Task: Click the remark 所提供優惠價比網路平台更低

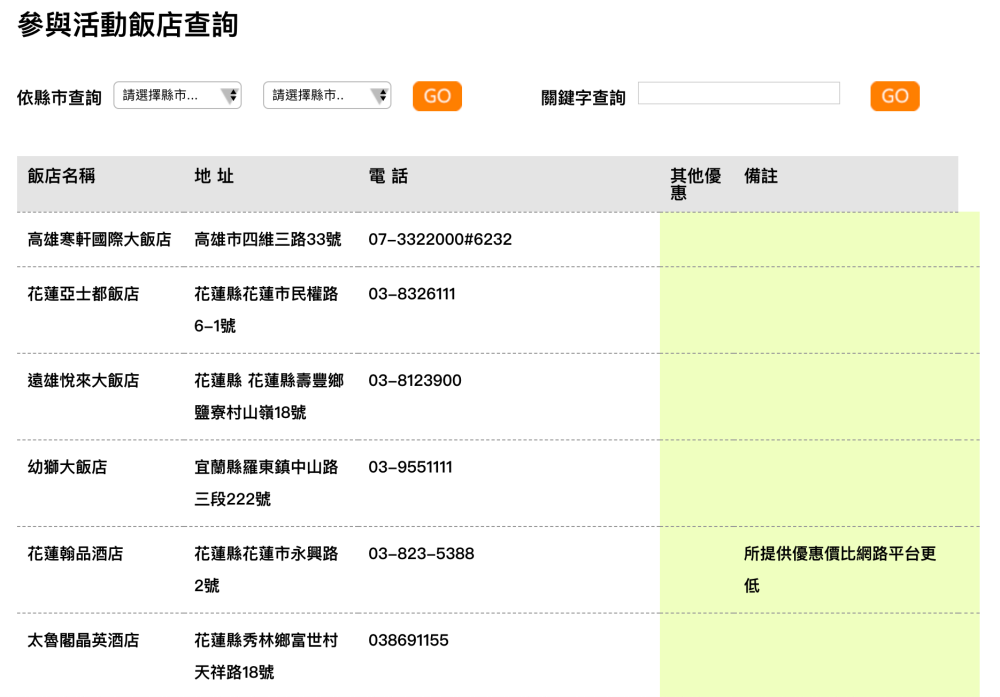Action: pos(839,569)
